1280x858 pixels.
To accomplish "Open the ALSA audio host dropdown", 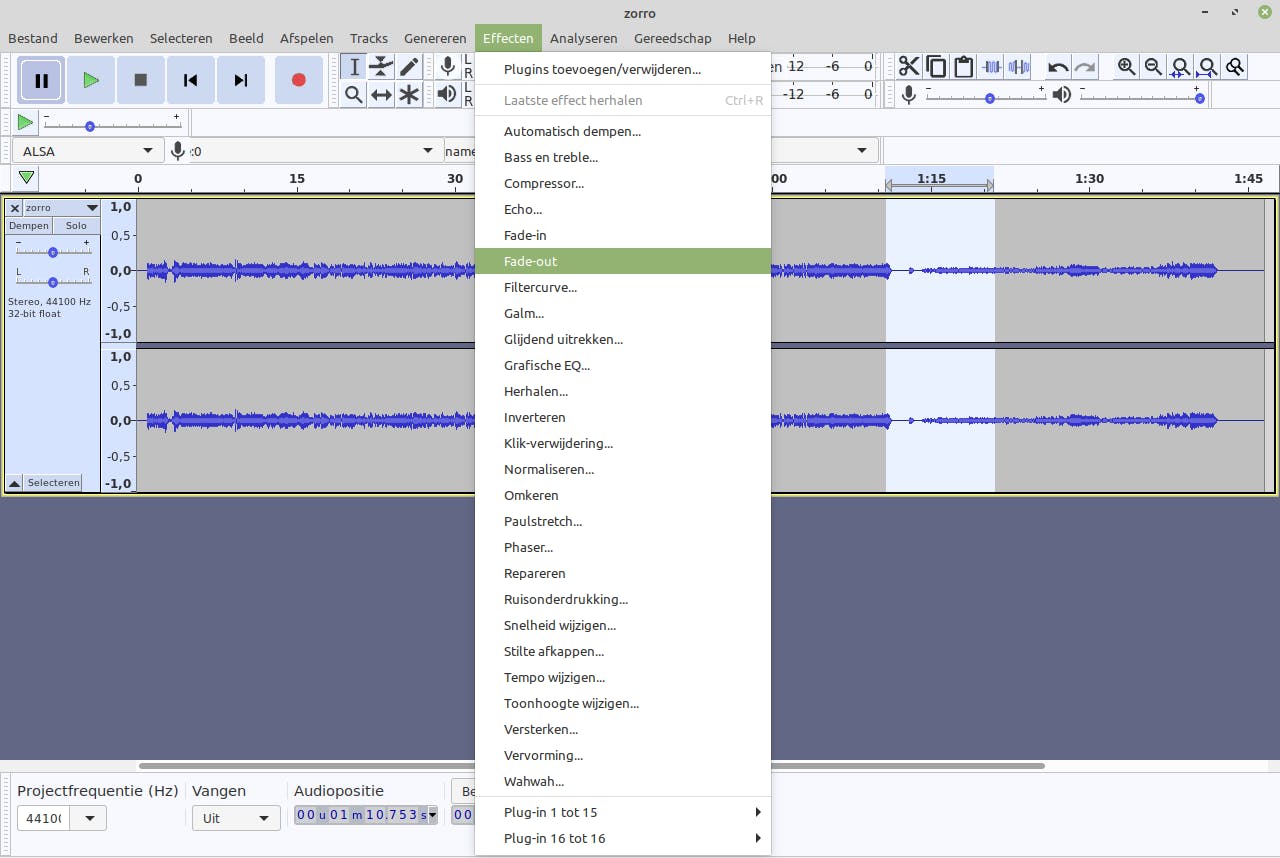I will (x=88, y=151).
